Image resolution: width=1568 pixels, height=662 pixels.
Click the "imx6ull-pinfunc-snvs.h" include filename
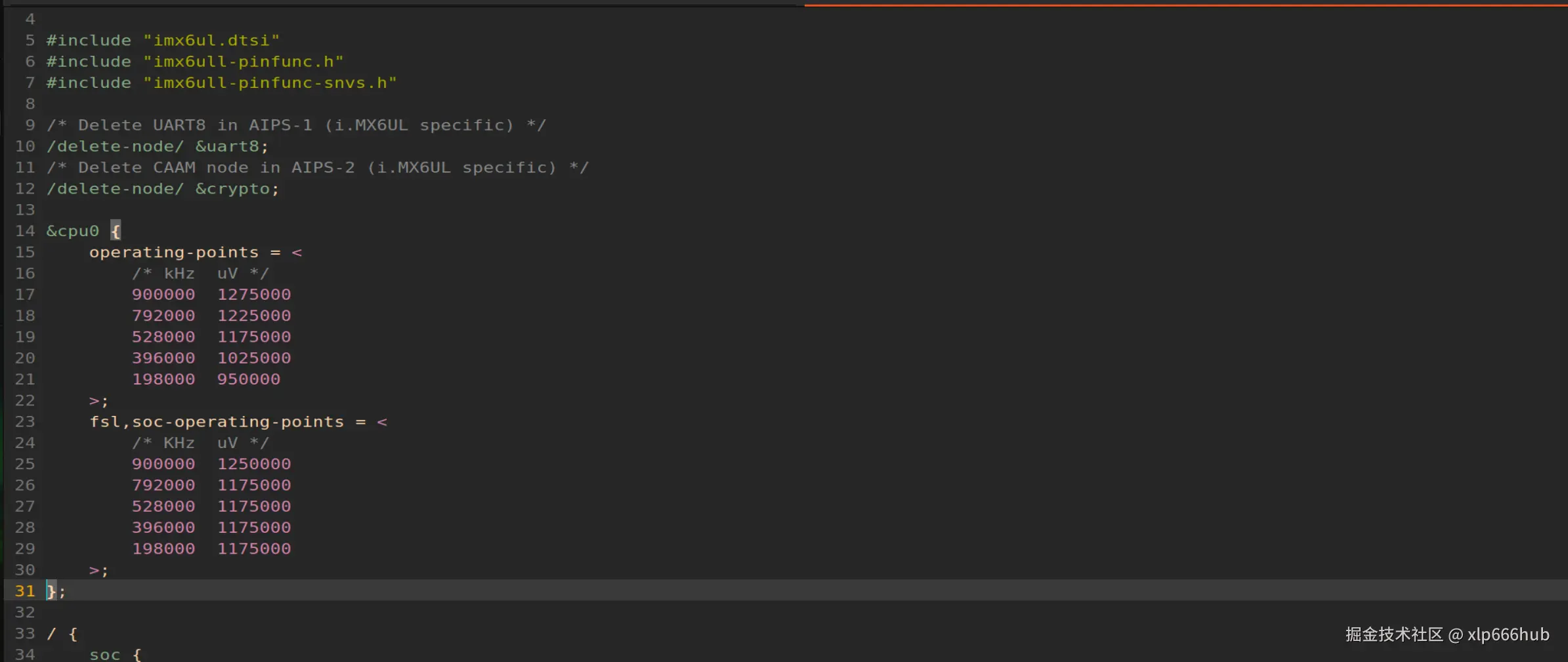270,83
